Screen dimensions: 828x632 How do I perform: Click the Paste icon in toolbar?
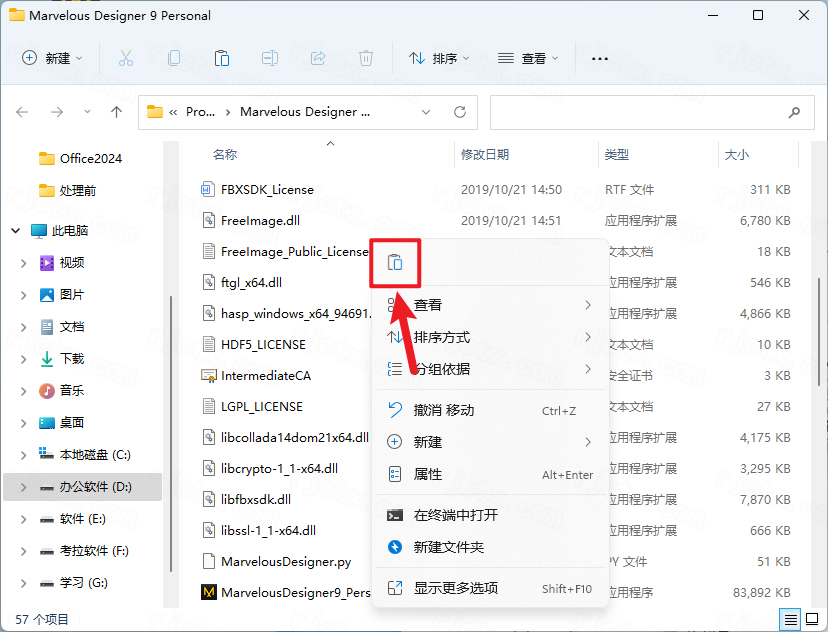tap(222, 58)
